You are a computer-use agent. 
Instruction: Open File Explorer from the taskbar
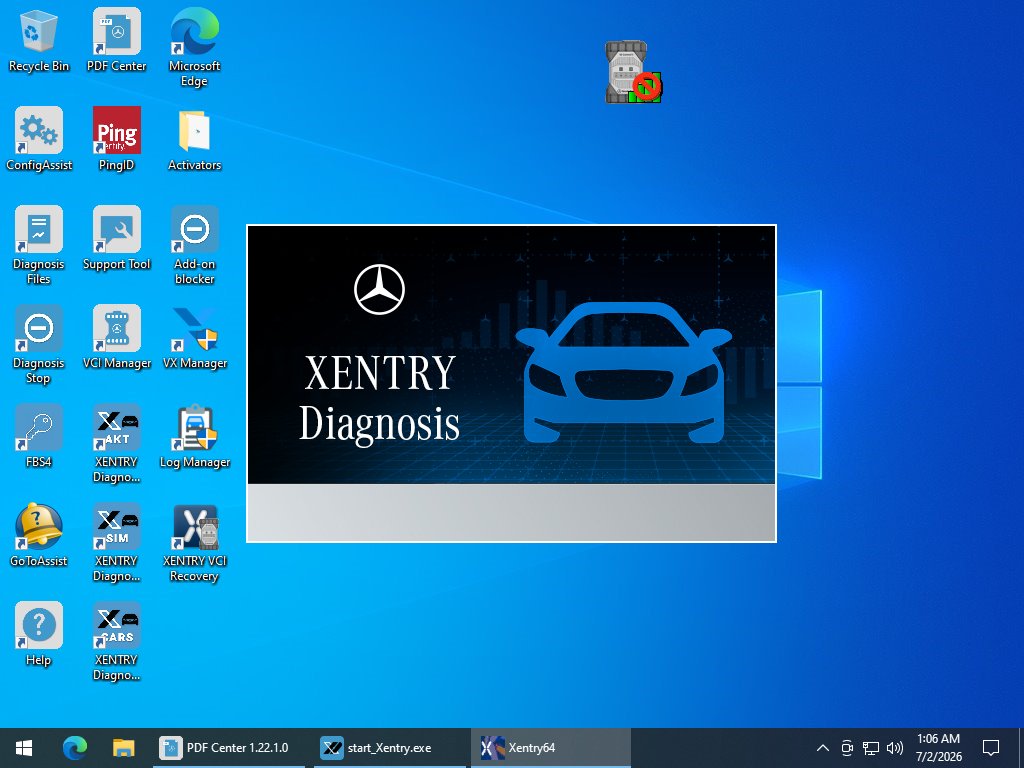(x=123, y=748)
